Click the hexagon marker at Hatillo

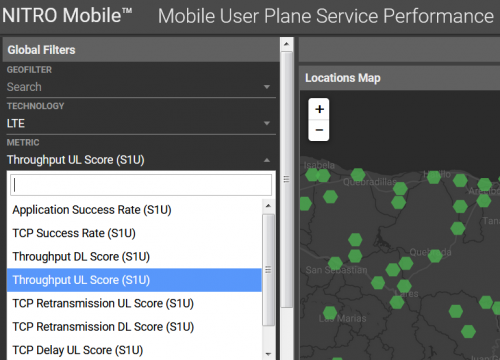coord(434,177)
